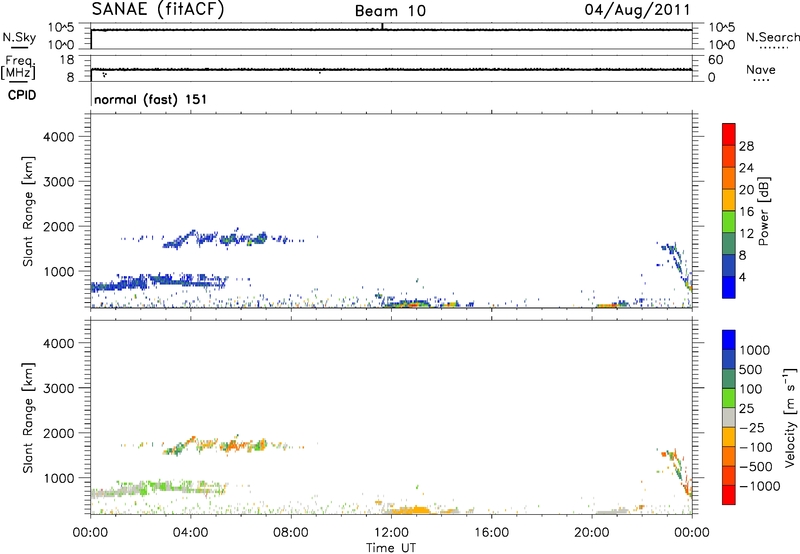Click the 'normal (fast) 151' CPID text
This screenshot has width=800, height=554.
151,99
